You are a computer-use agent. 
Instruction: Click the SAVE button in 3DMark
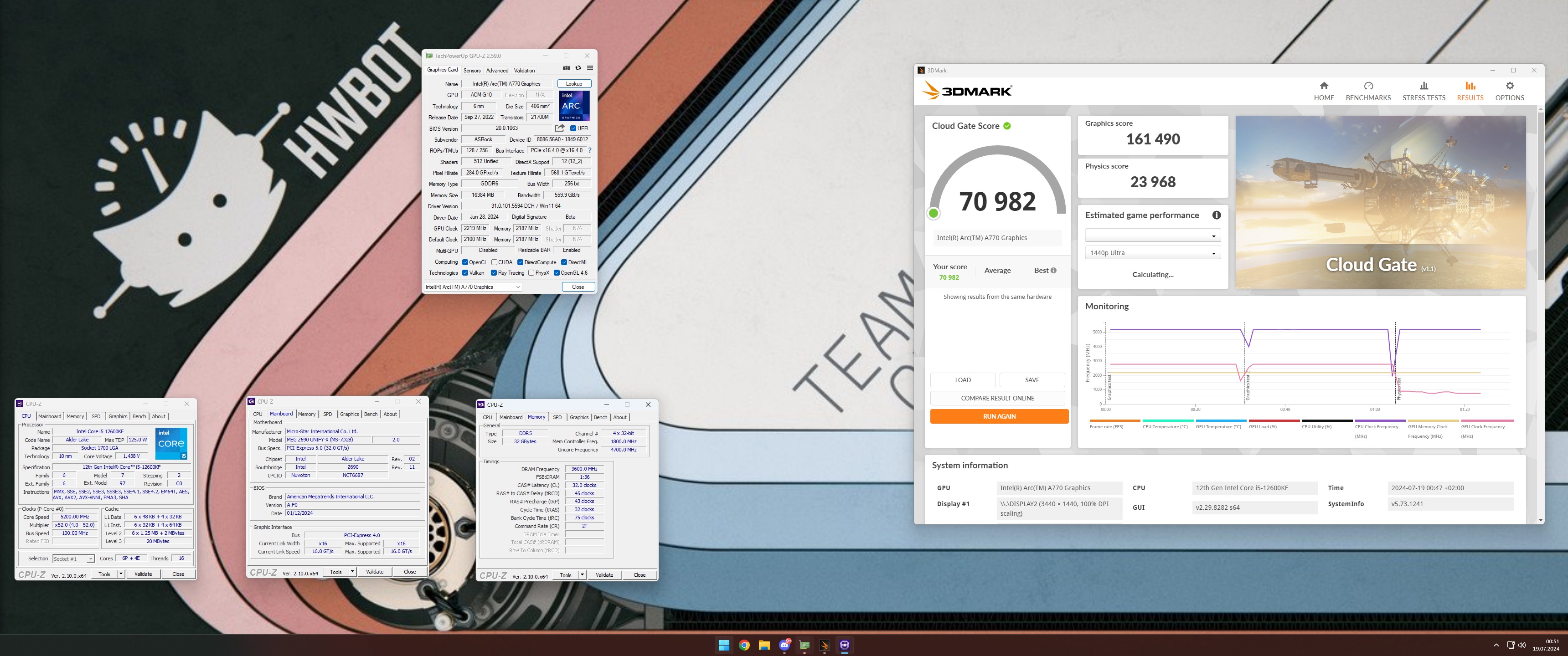click(x=1032, y=380)
